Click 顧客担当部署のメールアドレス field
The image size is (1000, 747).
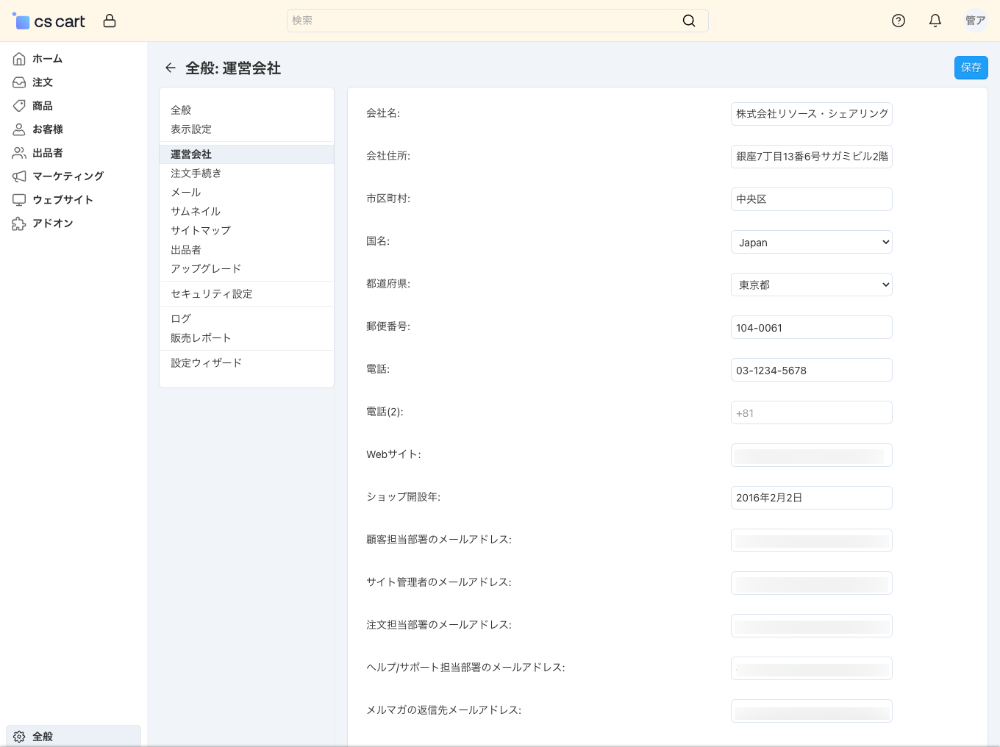click(811, 540)
